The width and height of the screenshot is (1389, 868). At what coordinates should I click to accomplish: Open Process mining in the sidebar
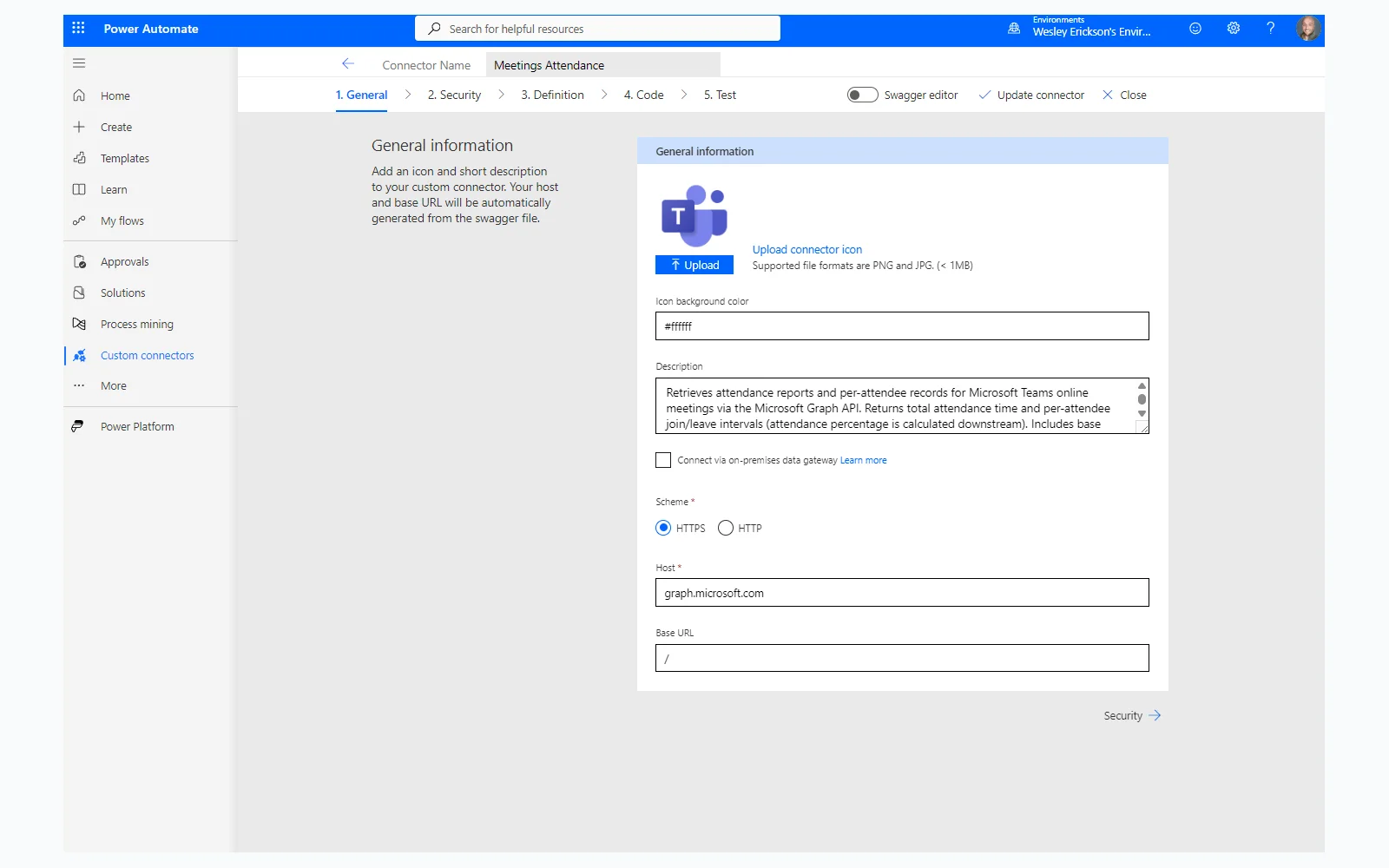[x=137, y=324]
